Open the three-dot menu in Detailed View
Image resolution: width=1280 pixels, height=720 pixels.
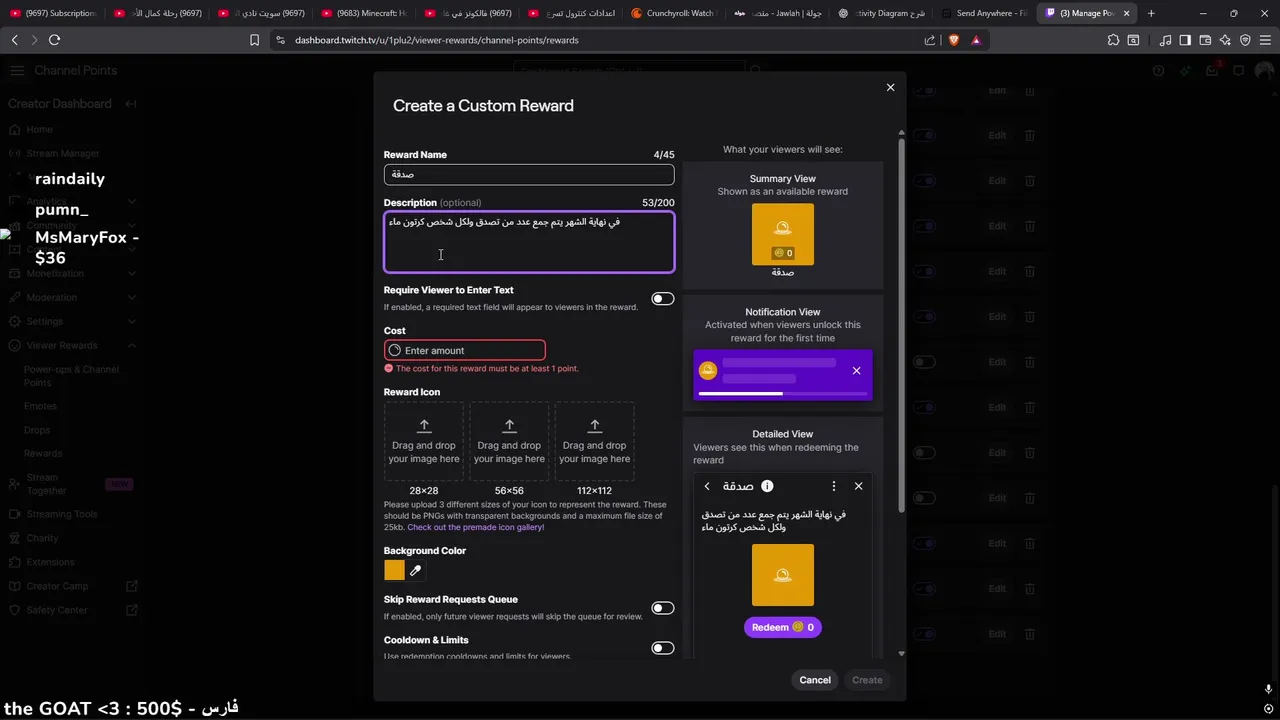(834, 486)
